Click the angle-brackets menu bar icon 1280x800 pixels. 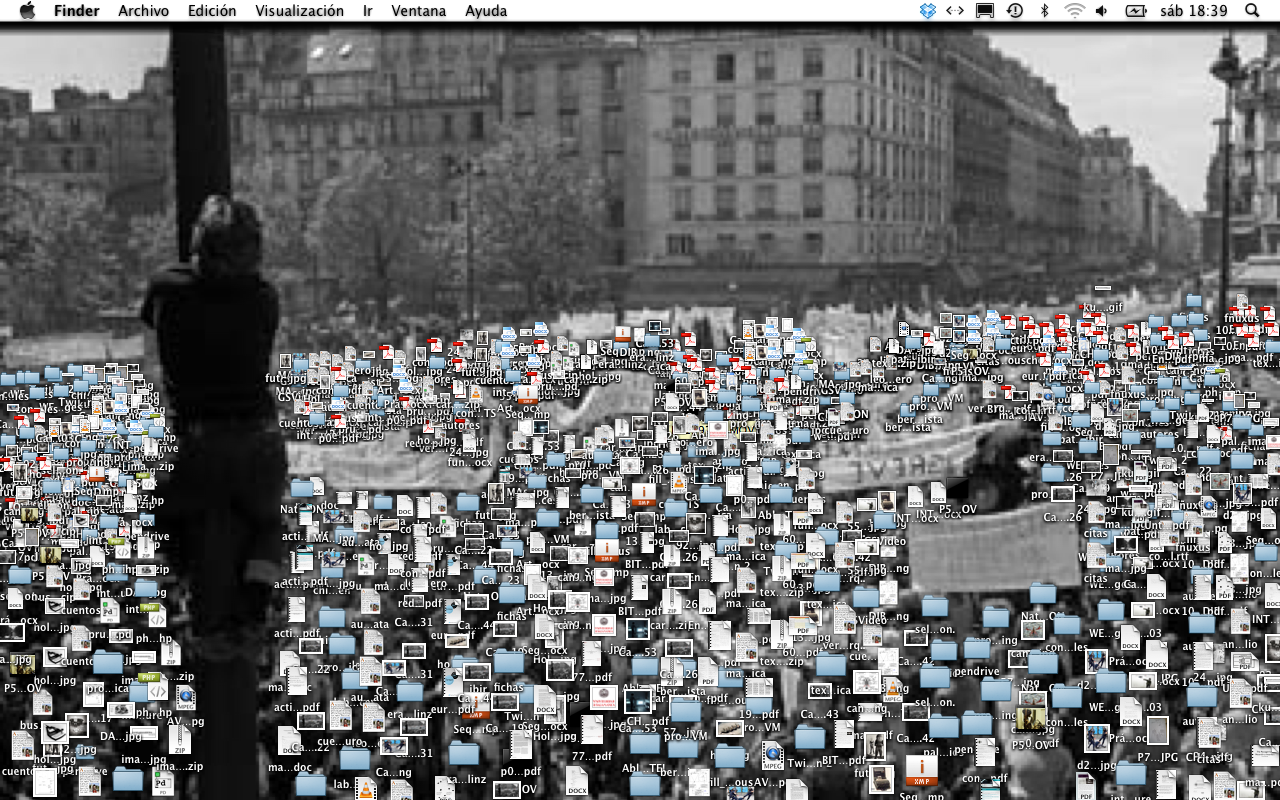pyautogui.click(x=955, y=11)
